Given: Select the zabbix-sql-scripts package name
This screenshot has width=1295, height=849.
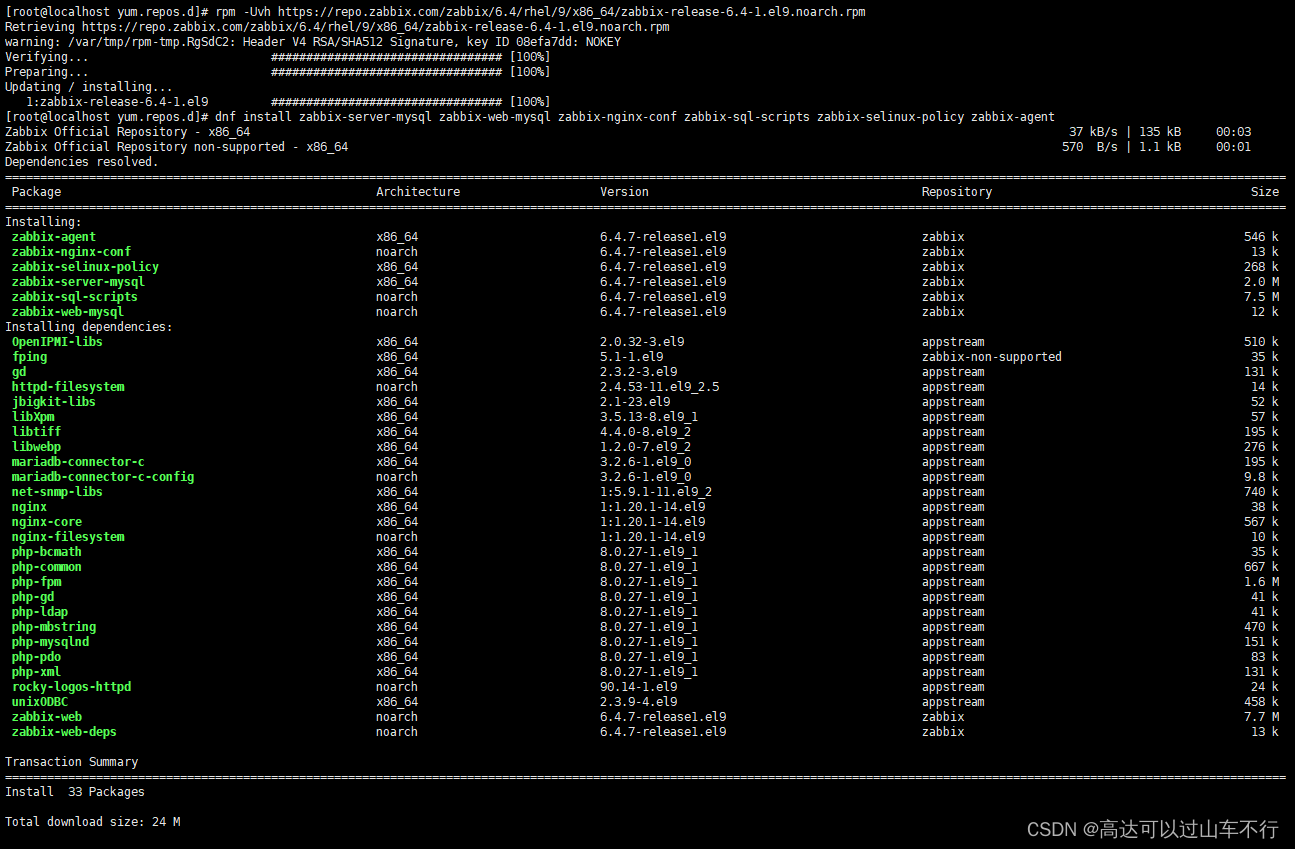Looking at the screenshot, I should pos(75,297).
